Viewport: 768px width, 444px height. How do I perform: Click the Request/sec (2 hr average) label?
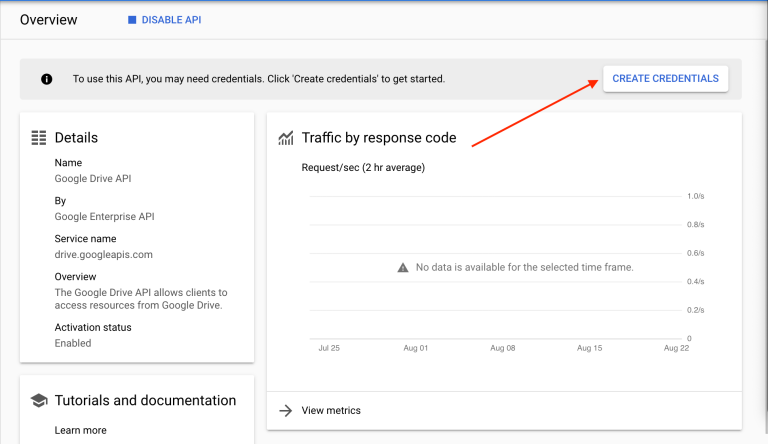tap(363, 167)
